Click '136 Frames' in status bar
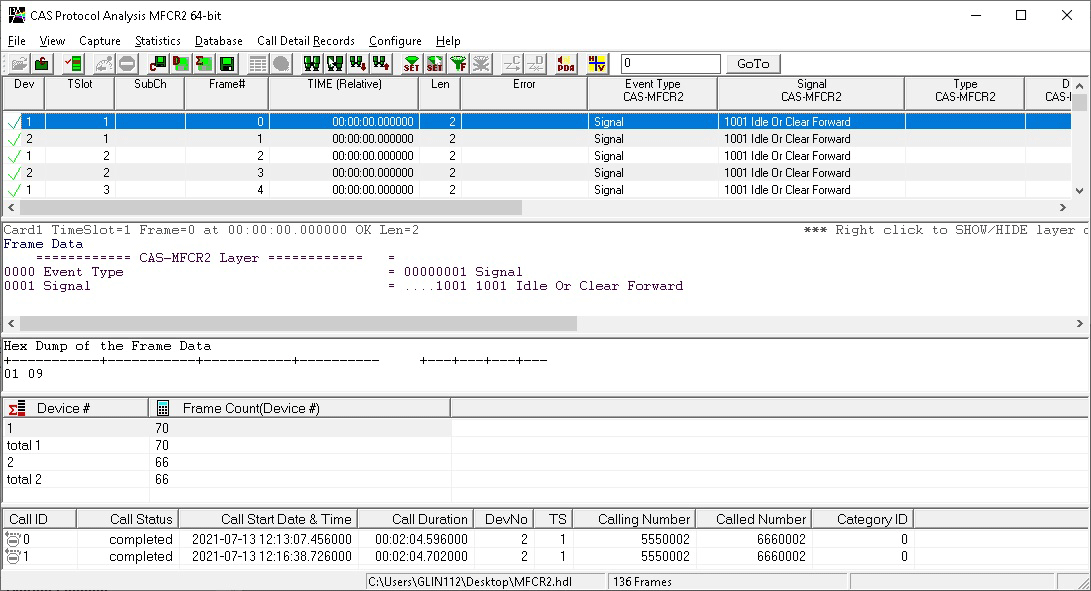Screen dimensions: 1091x591 coord(642,582)
